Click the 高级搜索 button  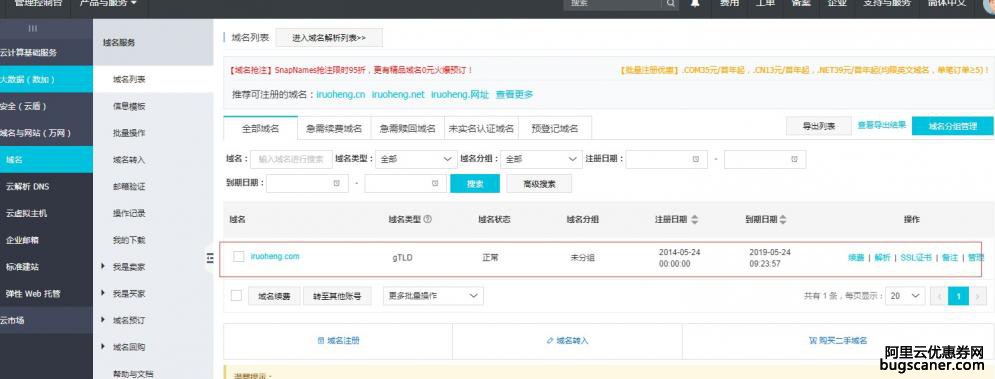[539, 184]
